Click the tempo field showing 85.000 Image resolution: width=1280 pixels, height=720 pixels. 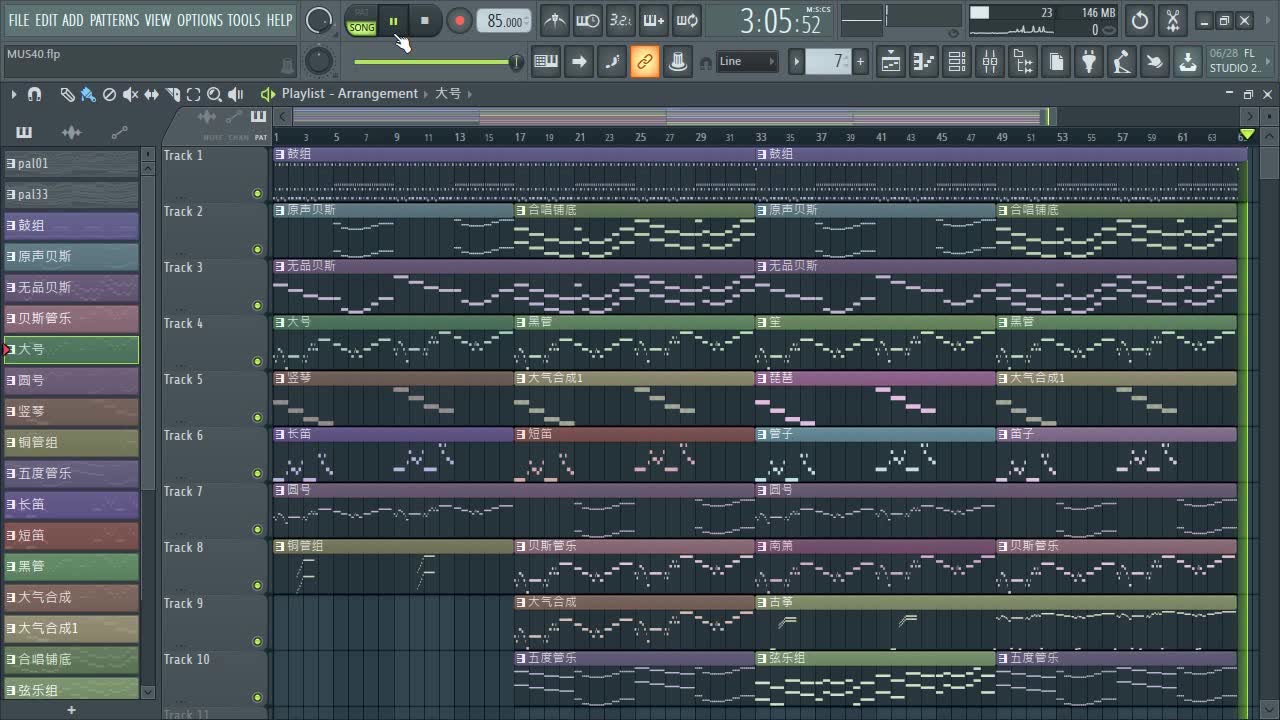(x=504, y=21)
